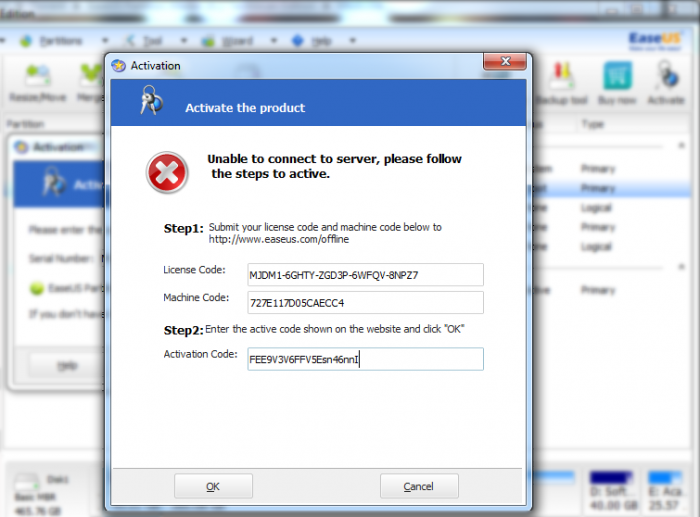700x517 pixels.
Task: Expand the Wizard menu dropdown arrow
Action: point(274,41)
